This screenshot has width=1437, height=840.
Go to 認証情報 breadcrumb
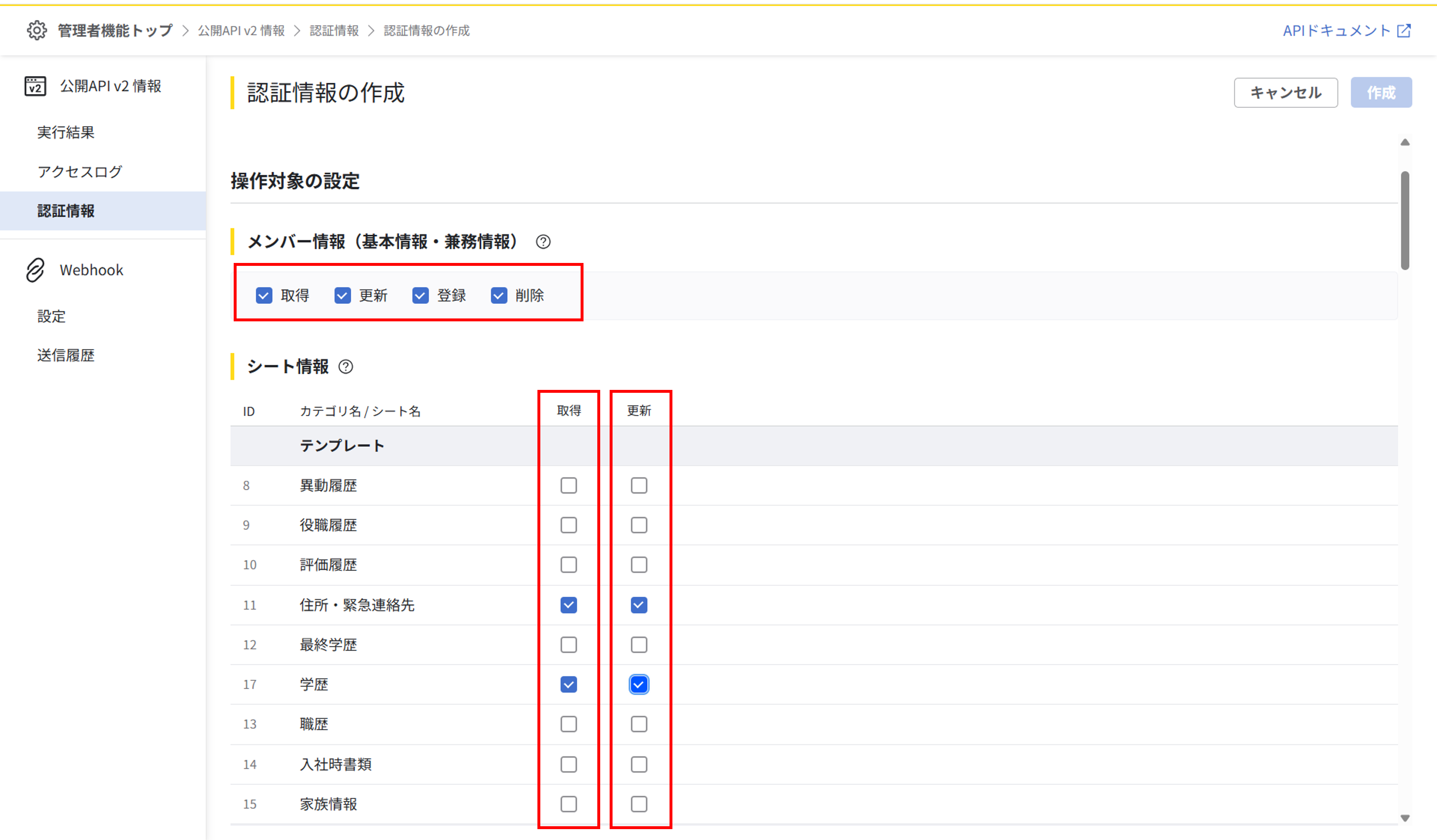[x=333, y=30]
